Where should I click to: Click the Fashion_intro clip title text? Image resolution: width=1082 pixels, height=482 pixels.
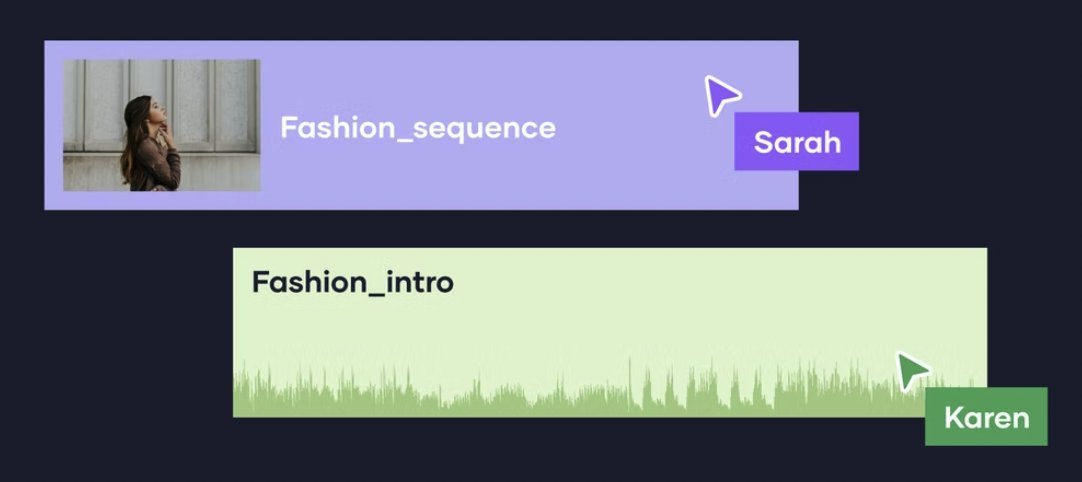pyautogui.click(x=352, y=282)
